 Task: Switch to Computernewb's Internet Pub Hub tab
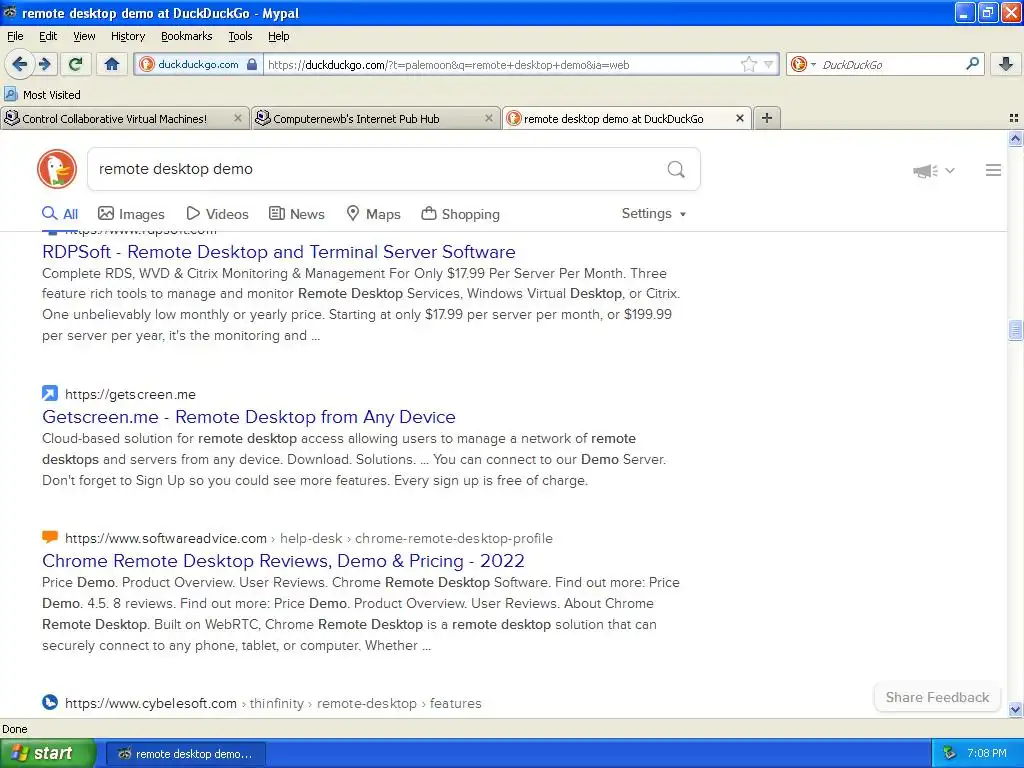pyautogui.click(x=356, y=119)
